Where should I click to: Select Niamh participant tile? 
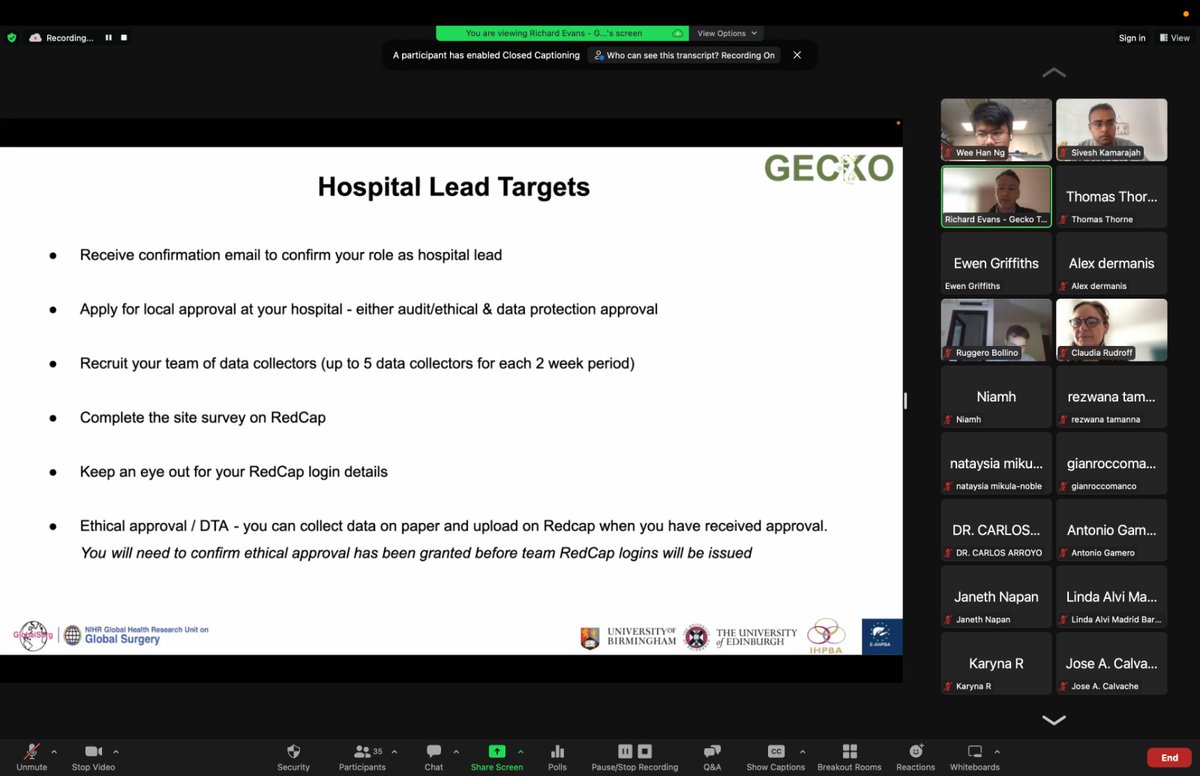pos(996,397)
